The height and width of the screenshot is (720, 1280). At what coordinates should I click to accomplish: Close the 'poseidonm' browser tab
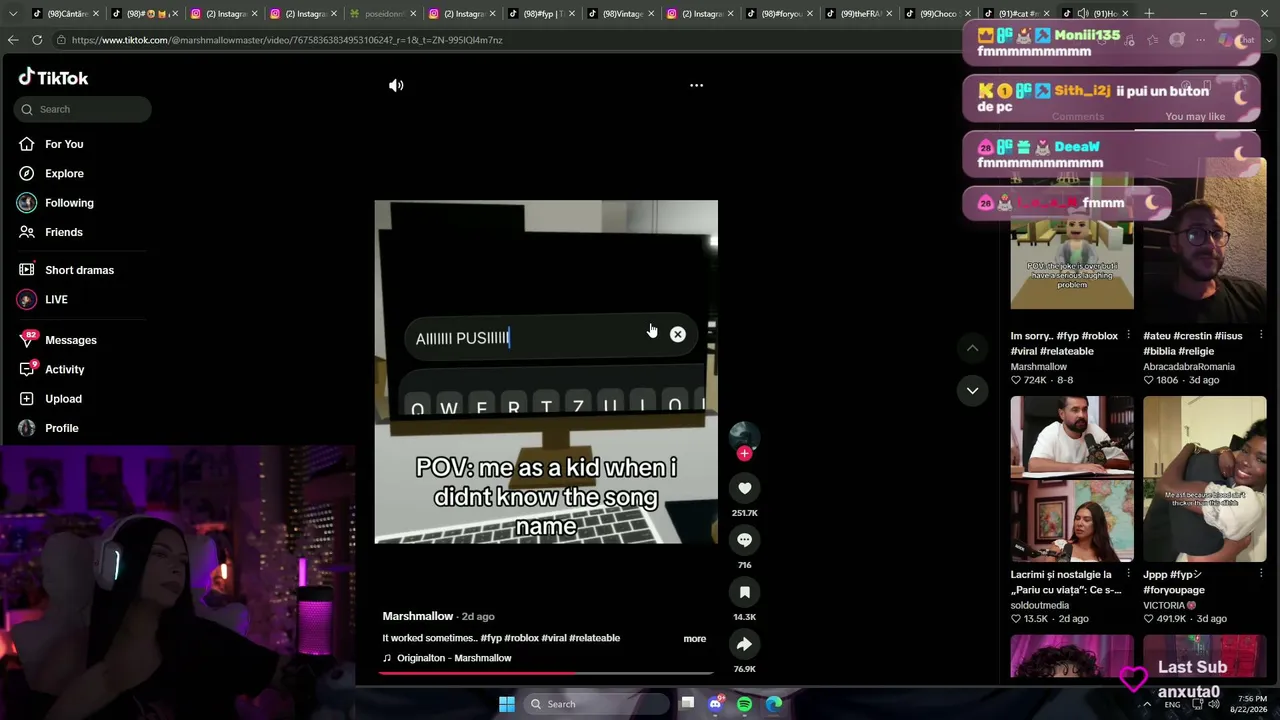[x=413, y=14]
